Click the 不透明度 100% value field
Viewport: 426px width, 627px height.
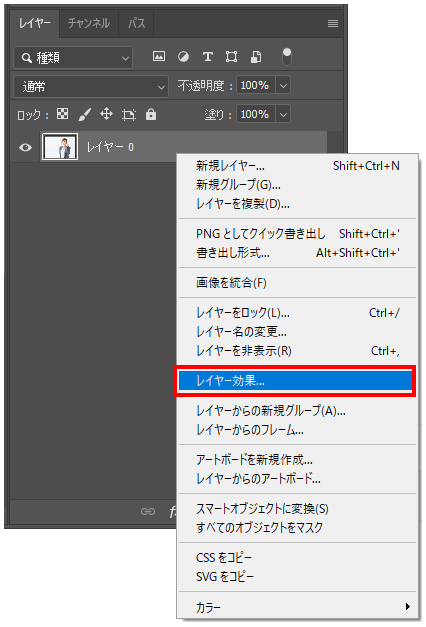(x=256, y=85)
